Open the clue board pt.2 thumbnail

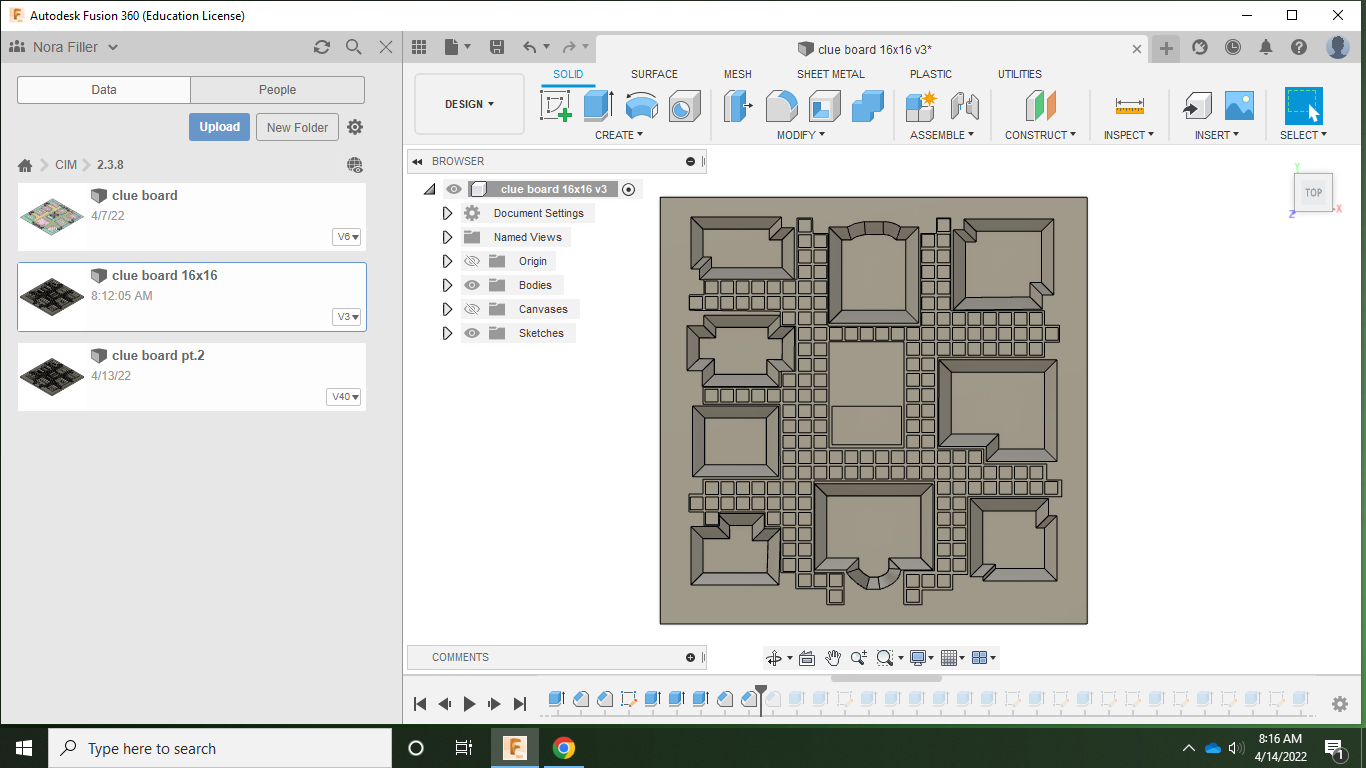pos(51,377)
